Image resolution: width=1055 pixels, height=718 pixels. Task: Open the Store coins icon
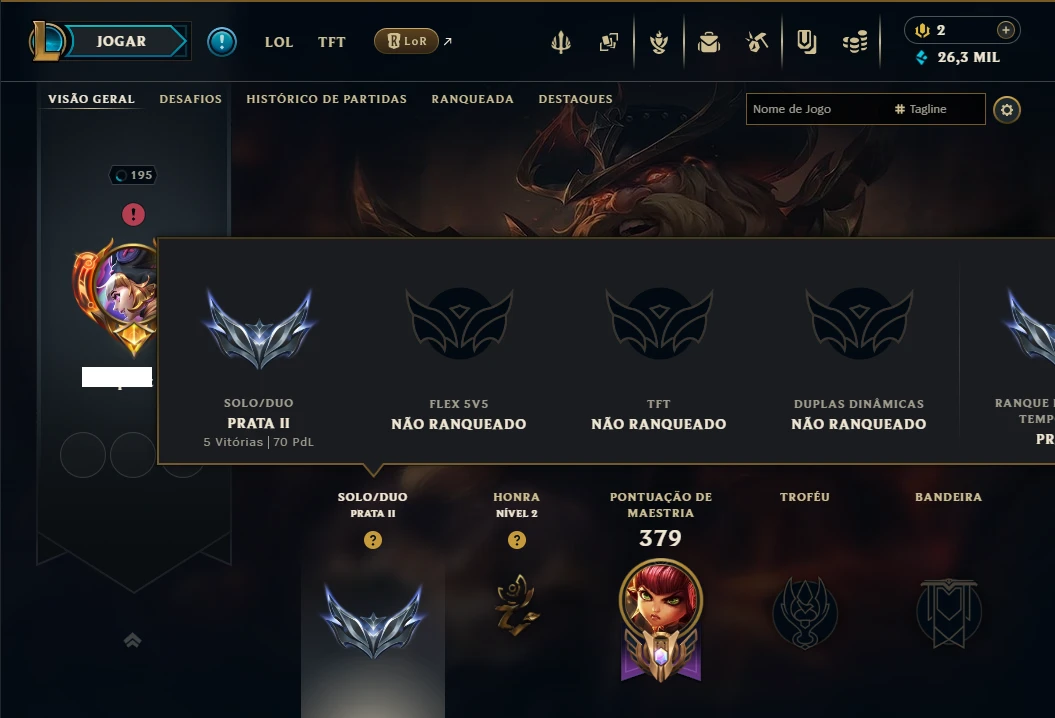(x=854, y=42)
